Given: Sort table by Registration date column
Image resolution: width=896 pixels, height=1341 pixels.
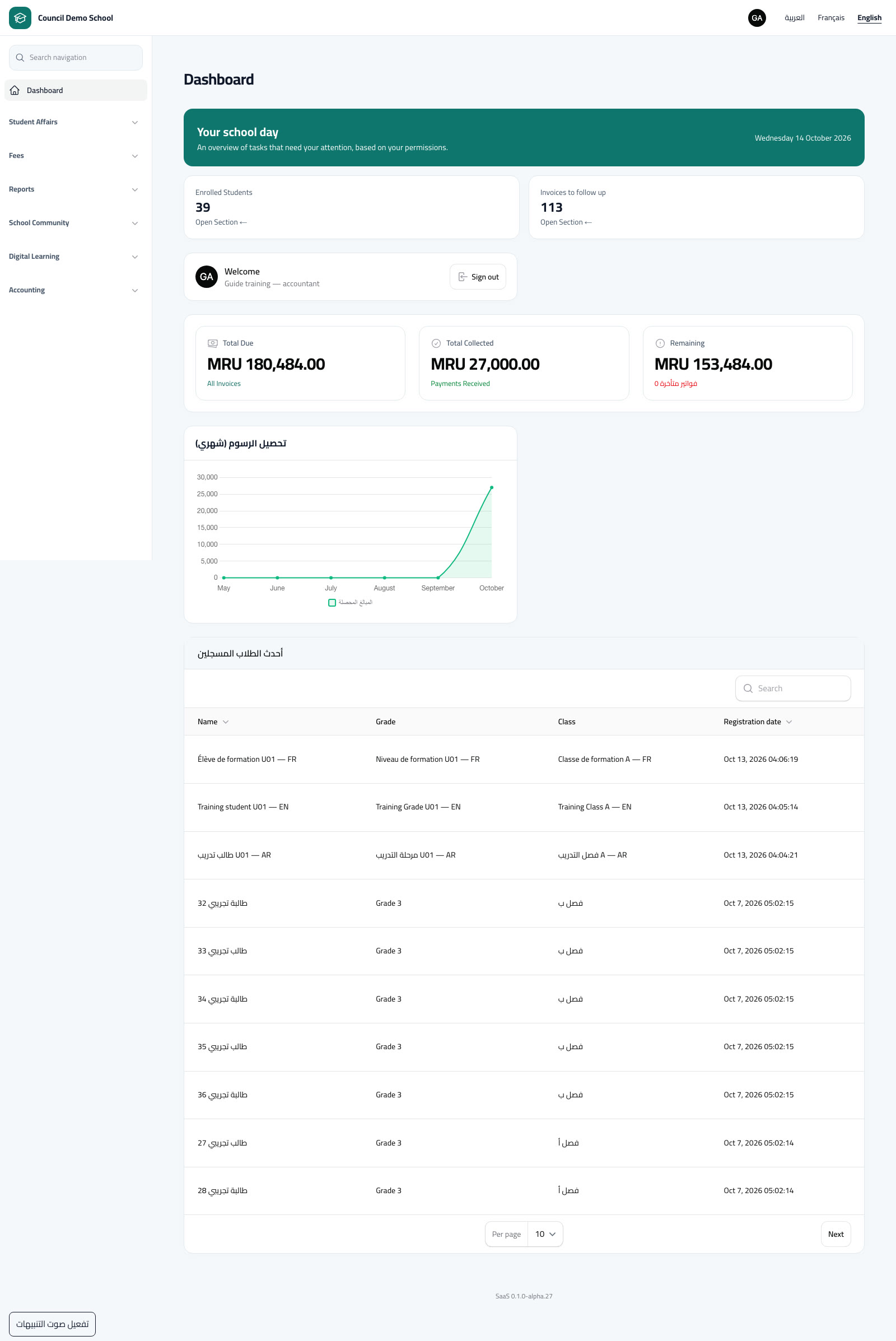Looking at the screenshot, I should 758,722.
